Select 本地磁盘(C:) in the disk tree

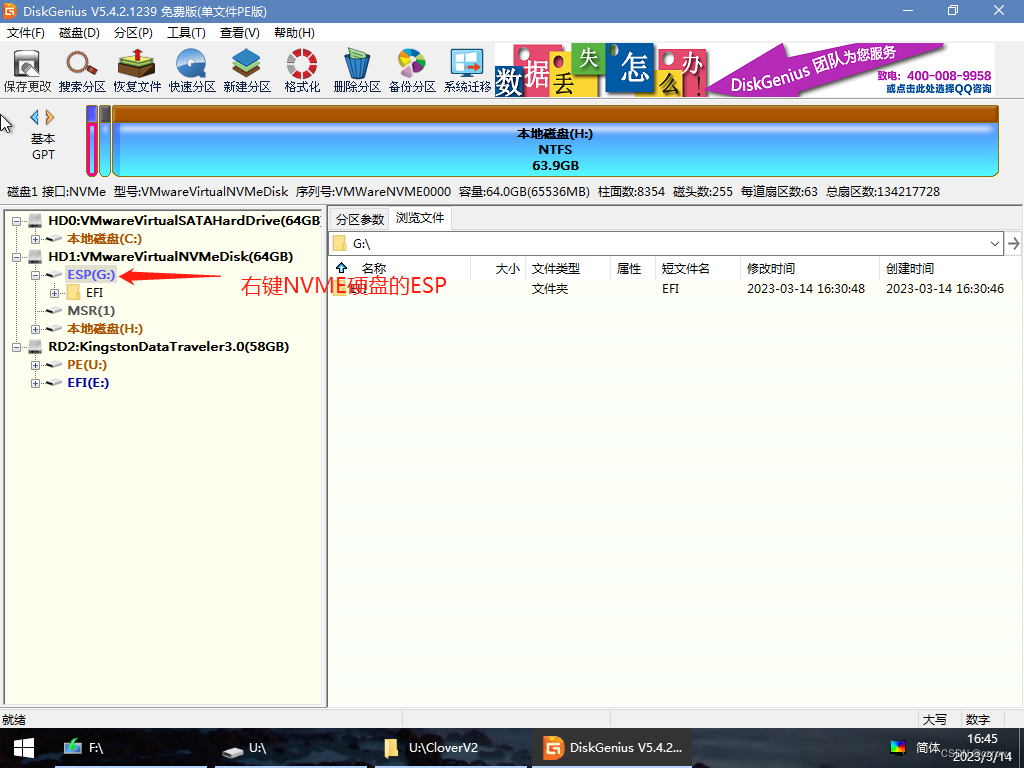coord(104,239)
